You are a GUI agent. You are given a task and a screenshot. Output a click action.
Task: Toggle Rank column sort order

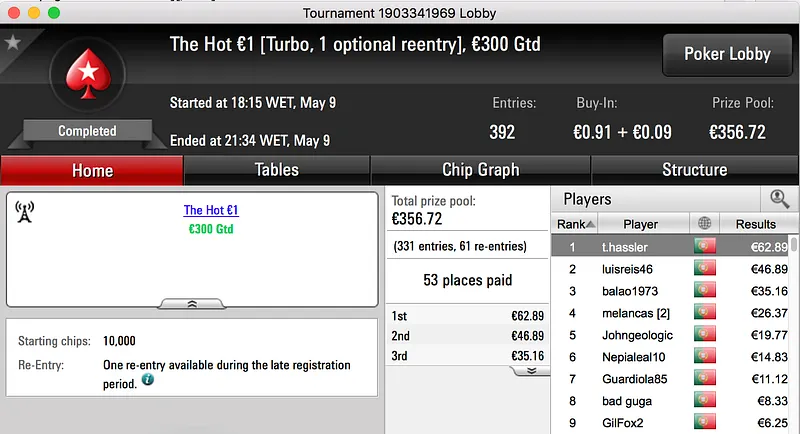click(576, 224)
